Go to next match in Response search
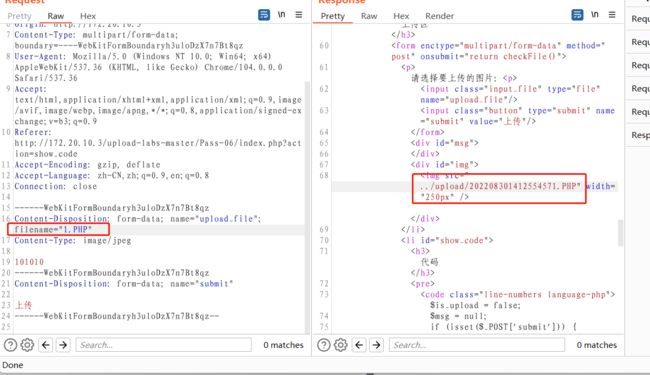Viewport: 650px width, 375px height. pyautogui.click(x=376, y=345)
